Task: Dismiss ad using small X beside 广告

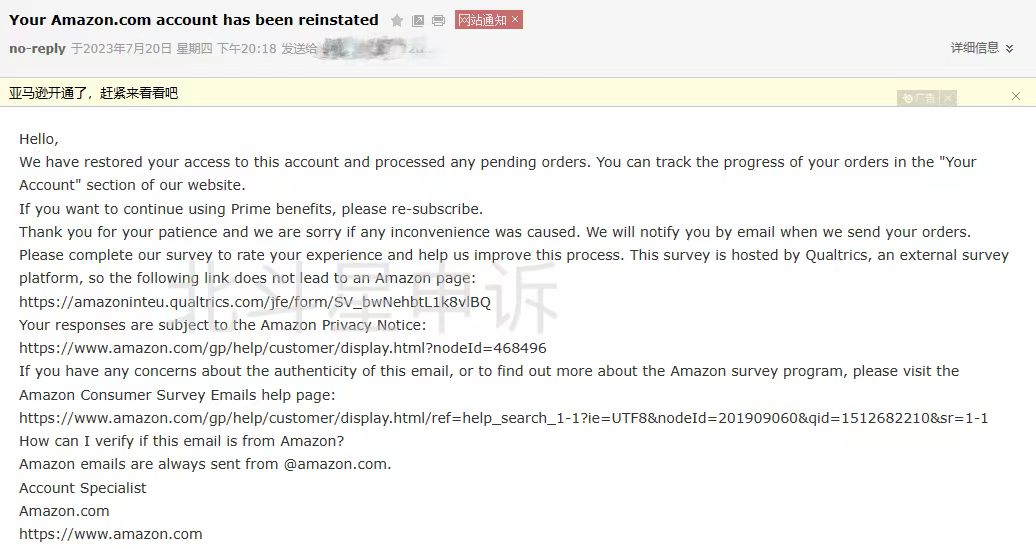Action: pyautogui.click(x=947, y=98)
